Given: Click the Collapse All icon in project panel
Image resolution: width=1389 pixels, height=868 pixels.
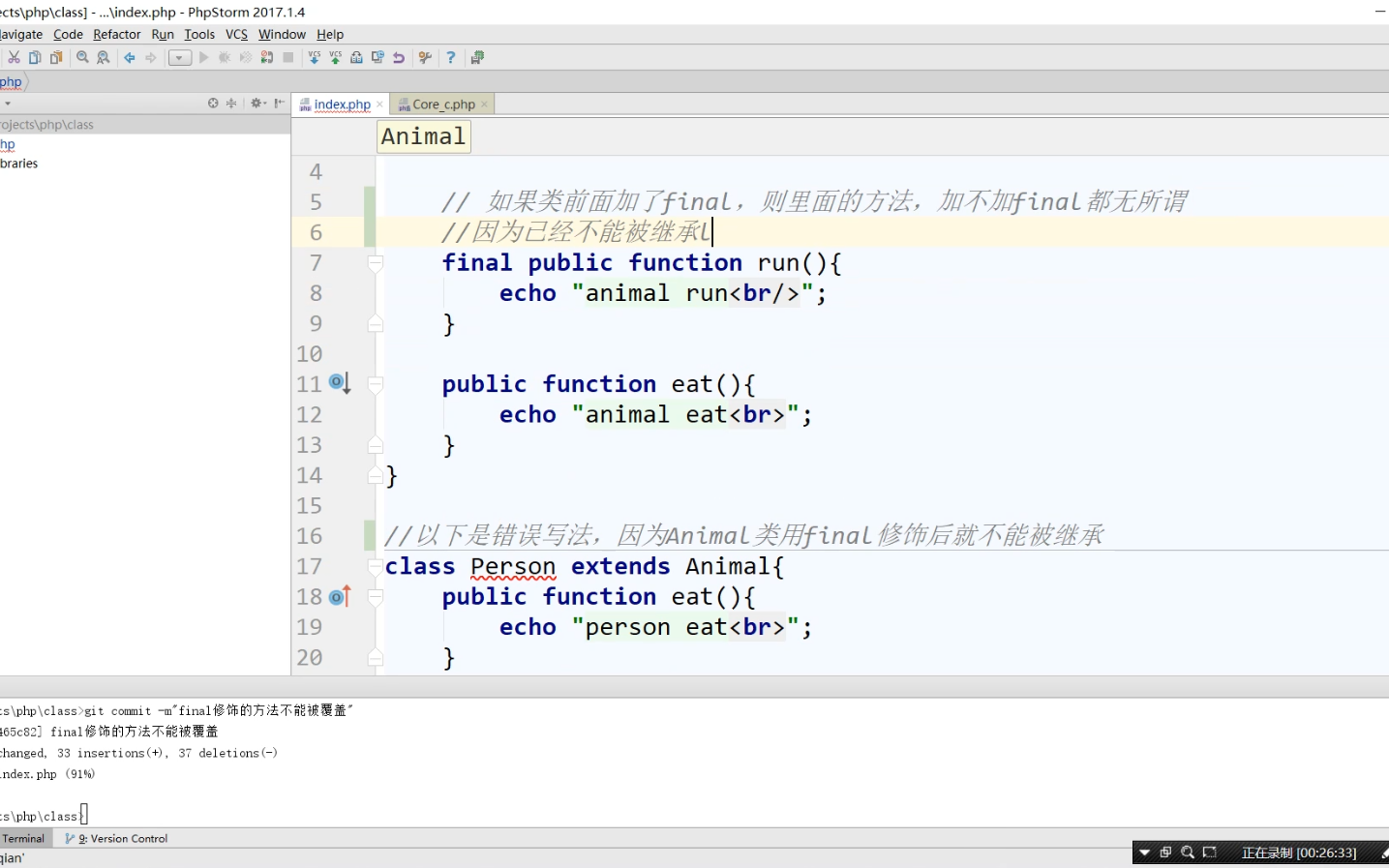Looking at the screenshot, I should pos(231,103).
